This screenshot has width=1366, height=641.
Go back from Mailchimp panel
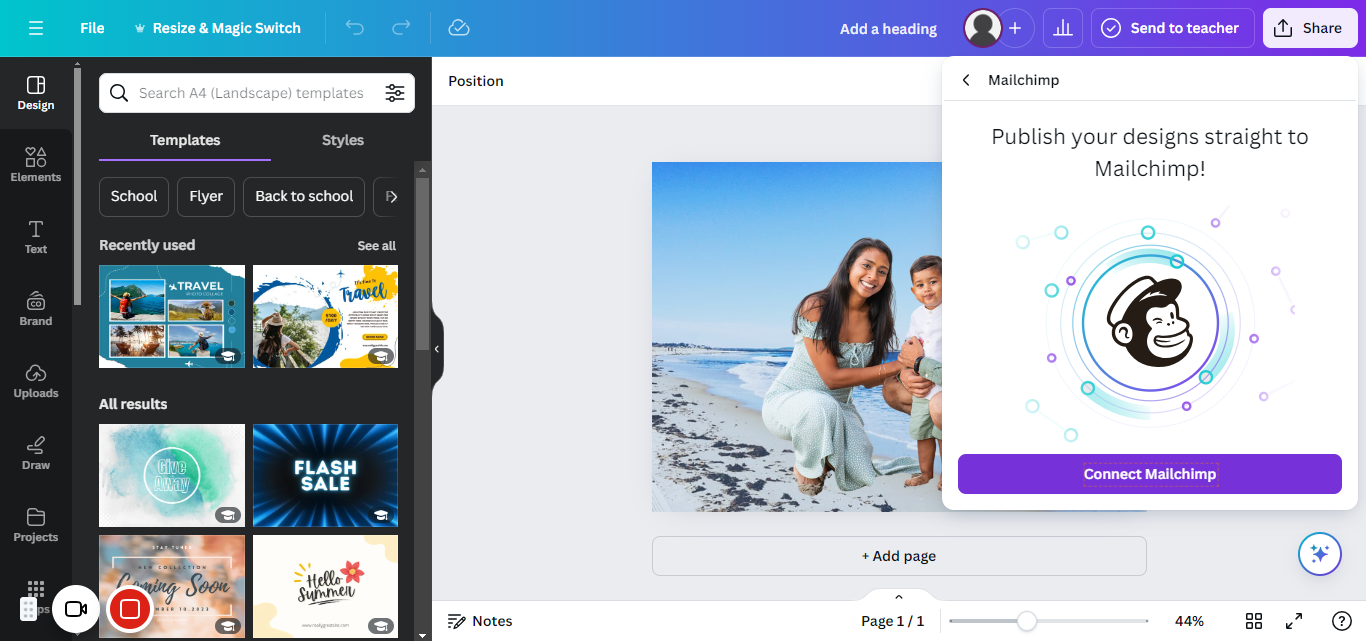[x=966, y=80]
